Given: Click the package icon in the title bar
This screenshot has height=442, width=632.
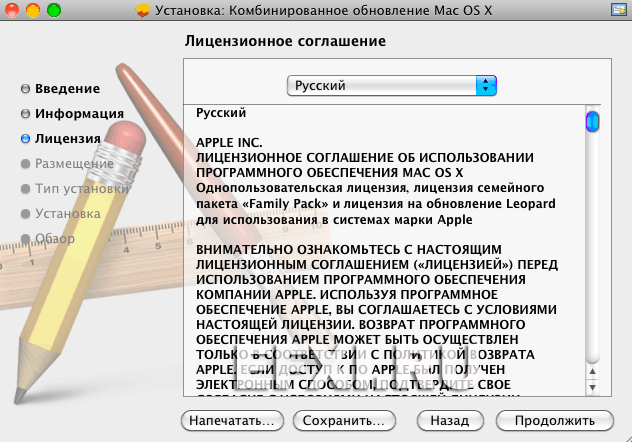Looking at the screenshot, I should tap(143, 10).
